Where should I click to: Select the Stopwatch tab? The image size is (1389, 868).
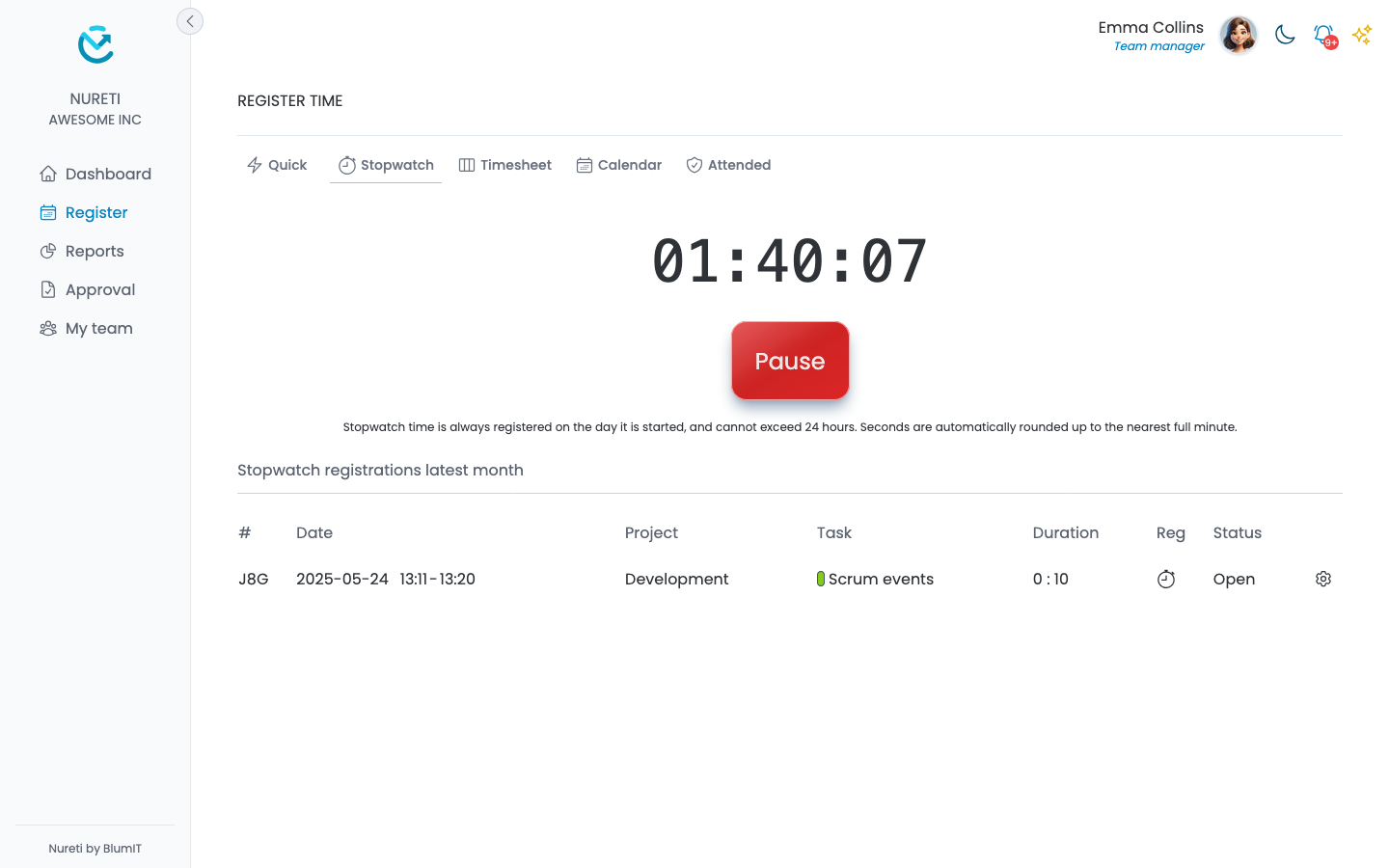click(x=386, y=165)
